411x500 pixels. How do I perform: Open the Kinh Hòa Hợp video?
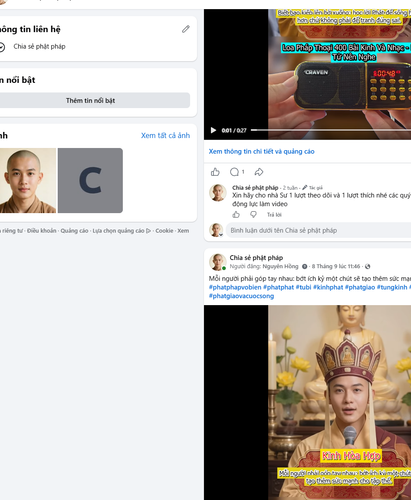307,402
